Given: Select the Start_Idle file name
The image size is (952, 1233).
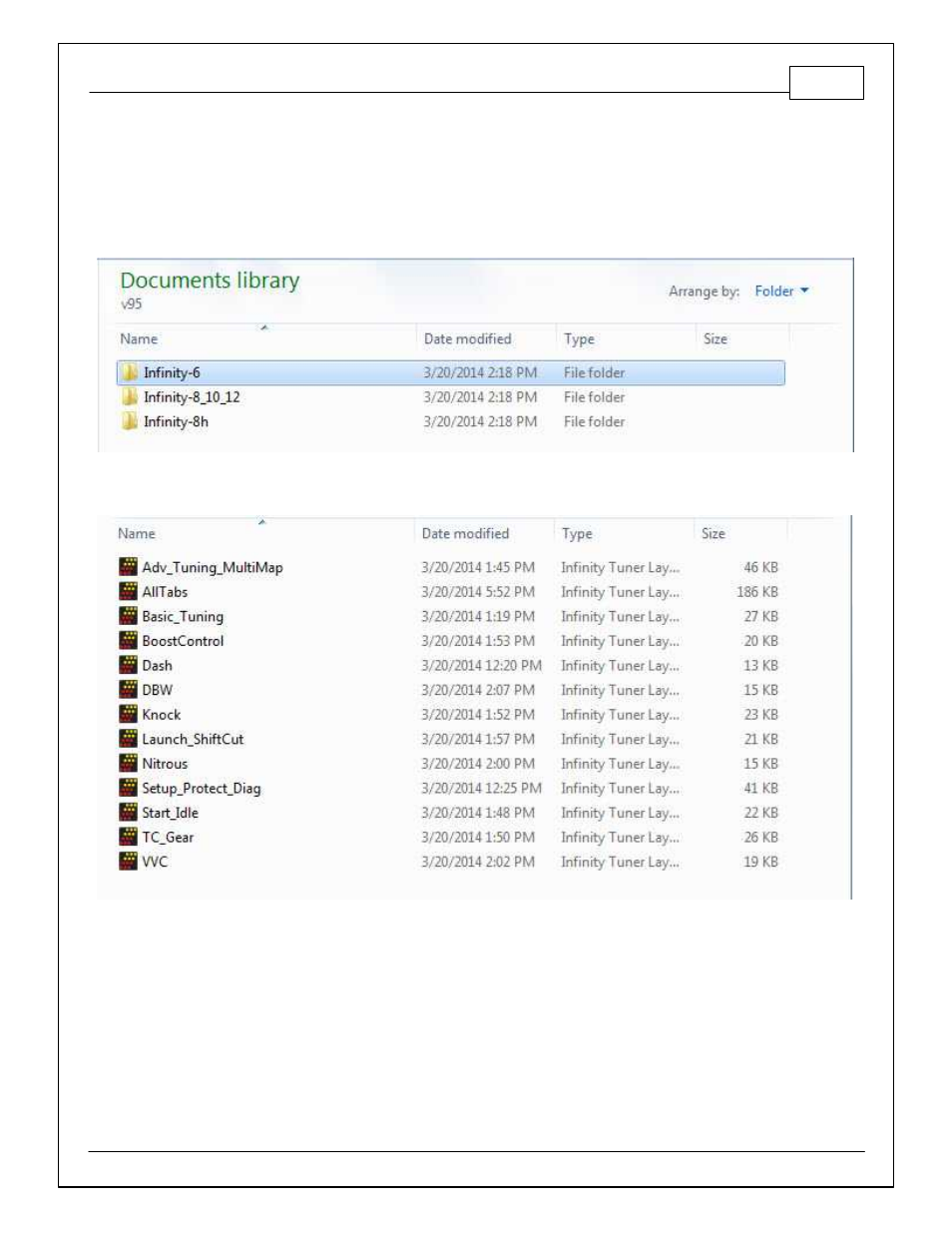Looking at the screenshot, I should (x=170, y=813).
